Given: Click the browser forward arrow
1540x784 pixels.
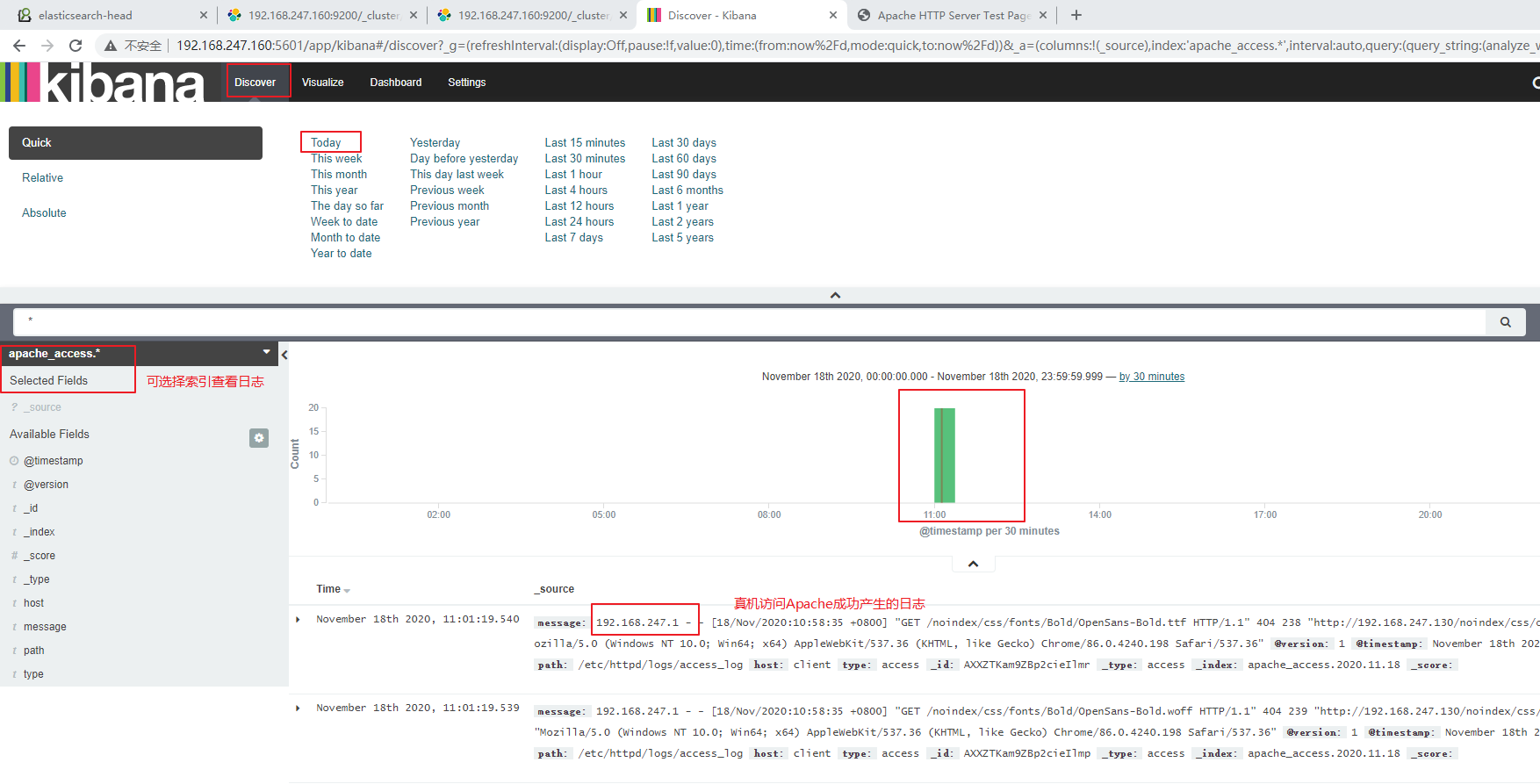Looking at the screenshot, I should tap(47, 46).
